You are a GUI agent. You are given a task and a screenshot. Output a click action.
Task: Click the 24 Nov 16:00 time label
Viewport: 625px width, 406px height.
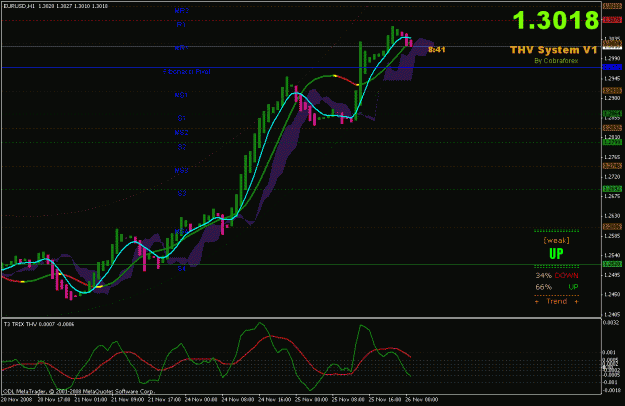coord(275,400)
